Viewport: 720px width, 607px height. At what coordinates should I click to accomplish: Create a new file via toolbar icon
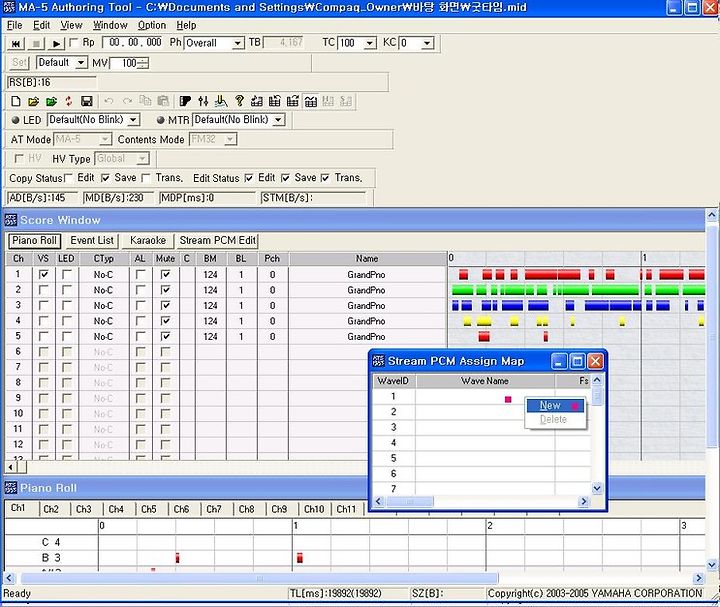click(x=16, y=101)
